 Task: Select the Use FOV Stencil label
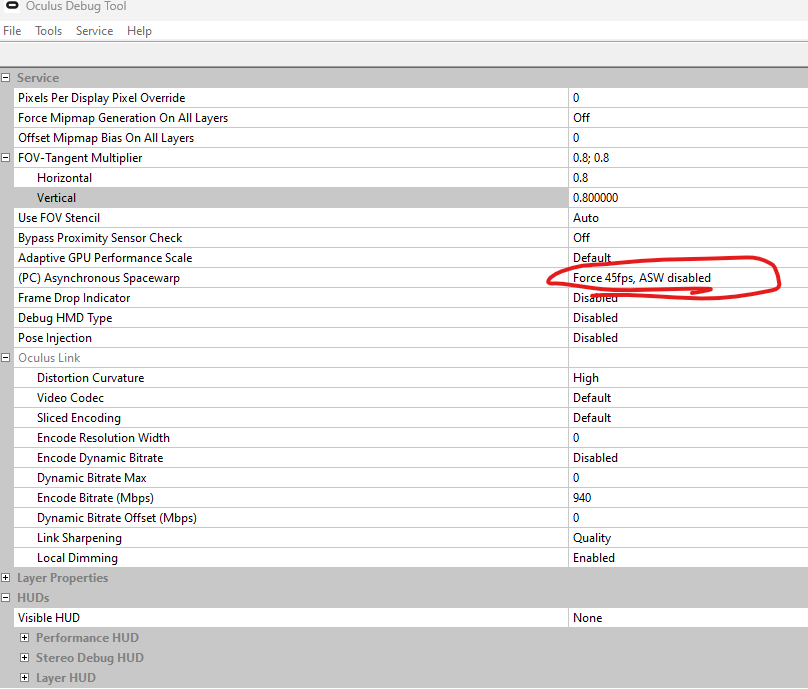tap(59, 218)
